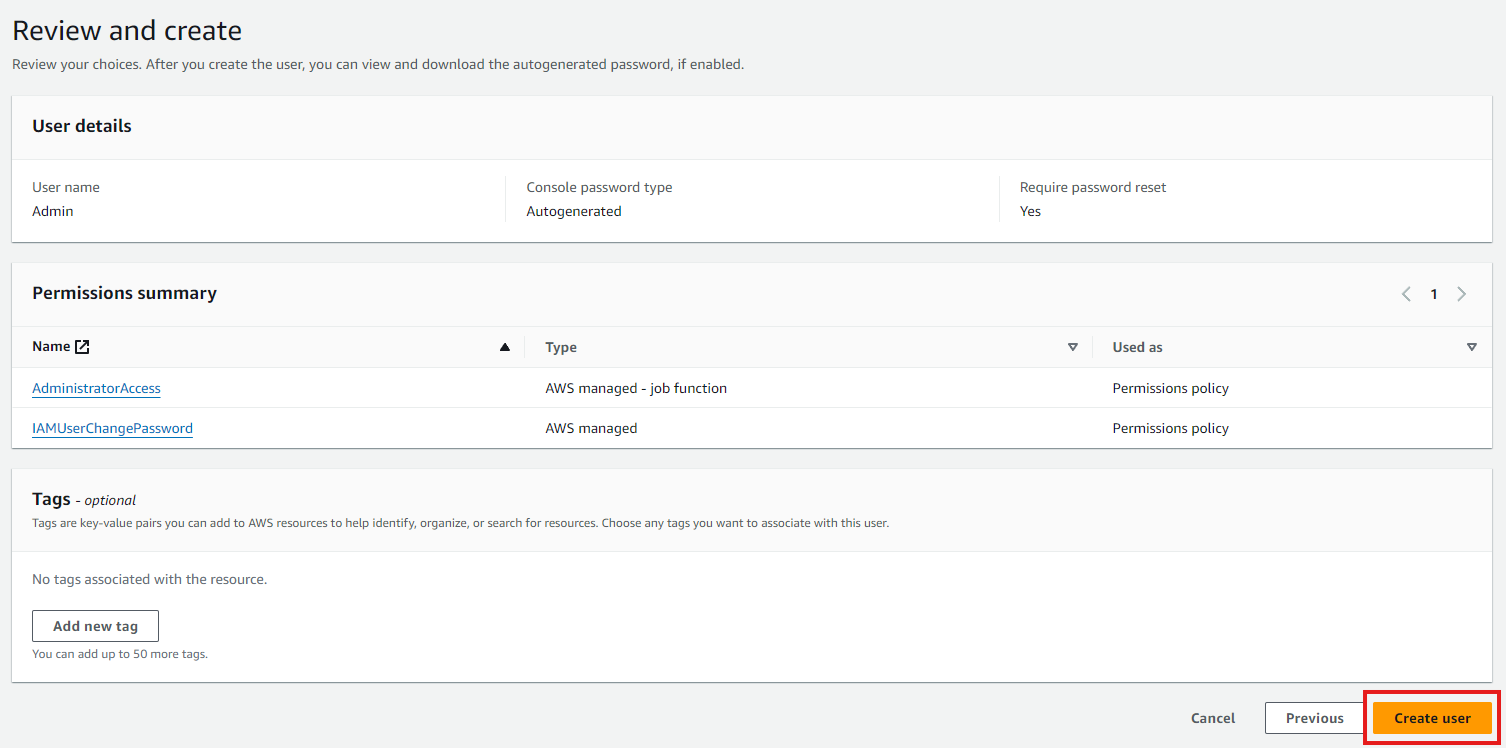The height and width of the screenshot is (748, 1506).
Task: Sort by Name using the ascending arrow
Action: click(x=504, y=347)
